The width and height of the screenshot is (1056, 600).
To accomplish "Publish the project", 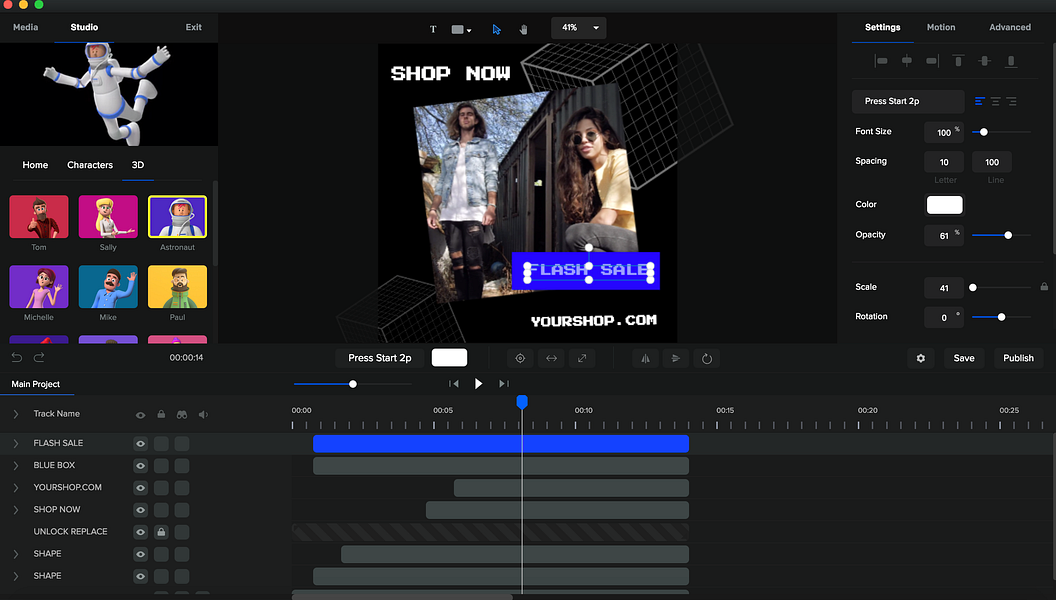I will (x=1018, y=357).
